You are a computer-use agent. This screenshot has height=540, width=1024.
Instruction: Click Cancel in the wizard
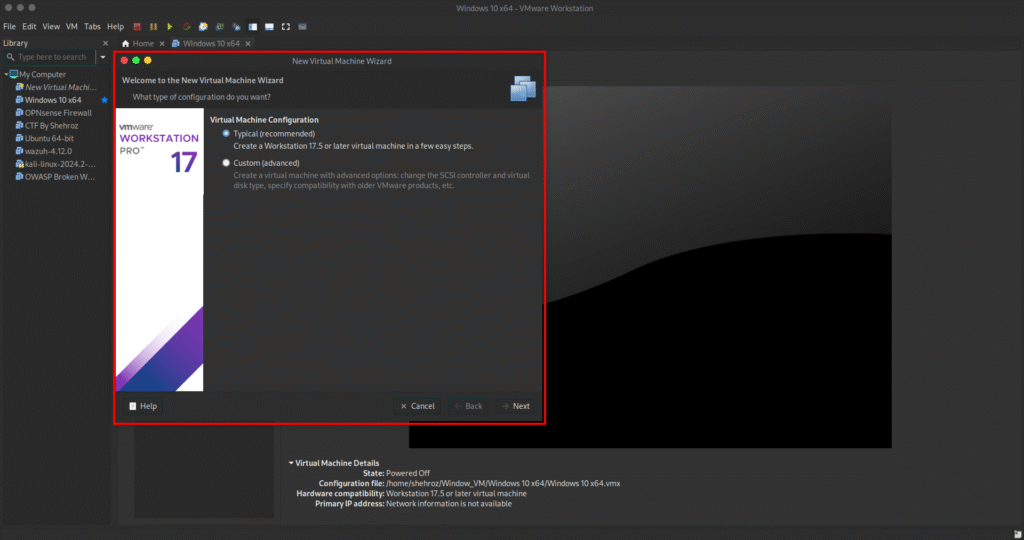(417, 406)
